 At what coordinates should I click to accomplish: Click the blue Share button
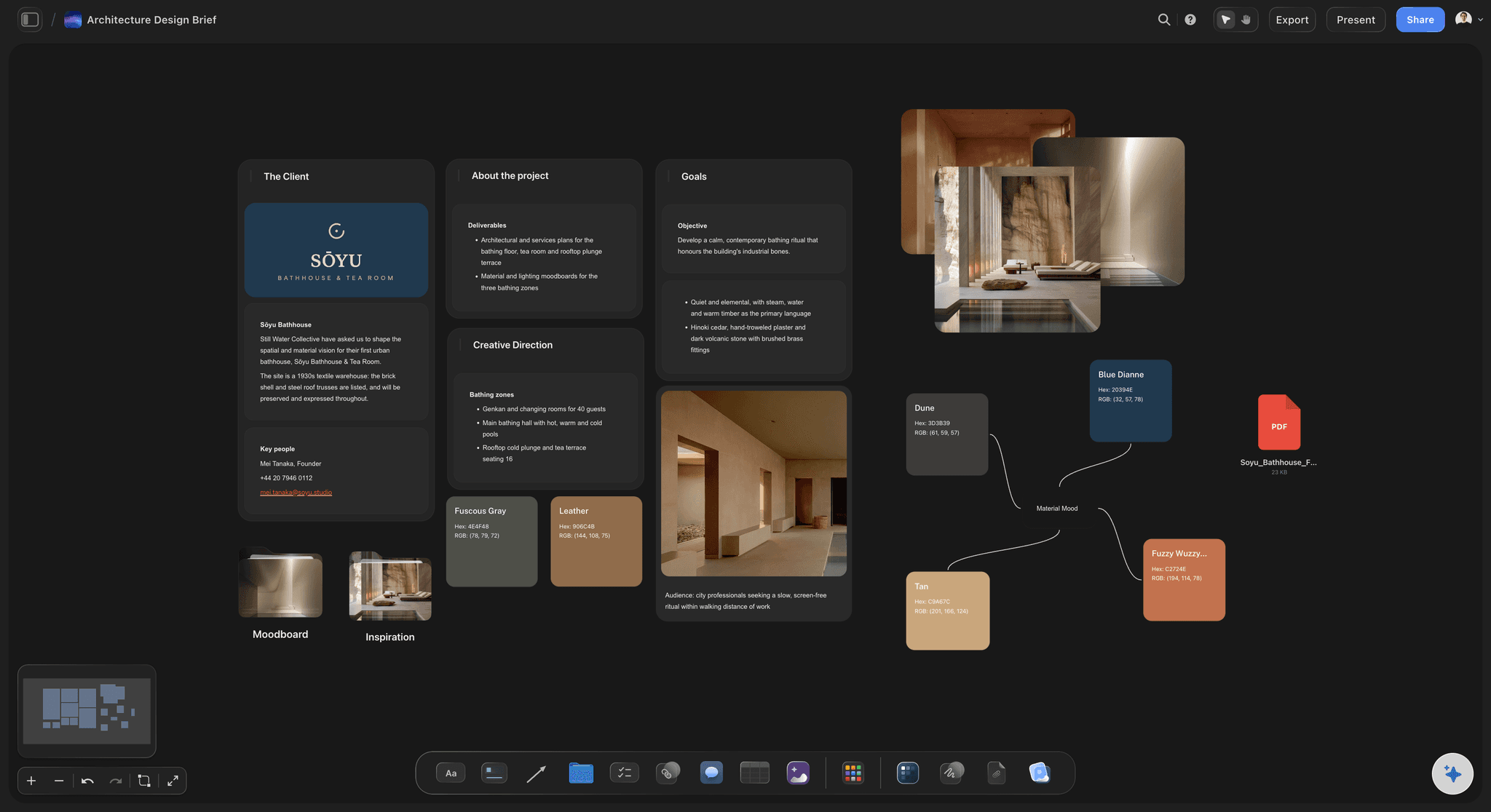click(x=1420, y=20)
